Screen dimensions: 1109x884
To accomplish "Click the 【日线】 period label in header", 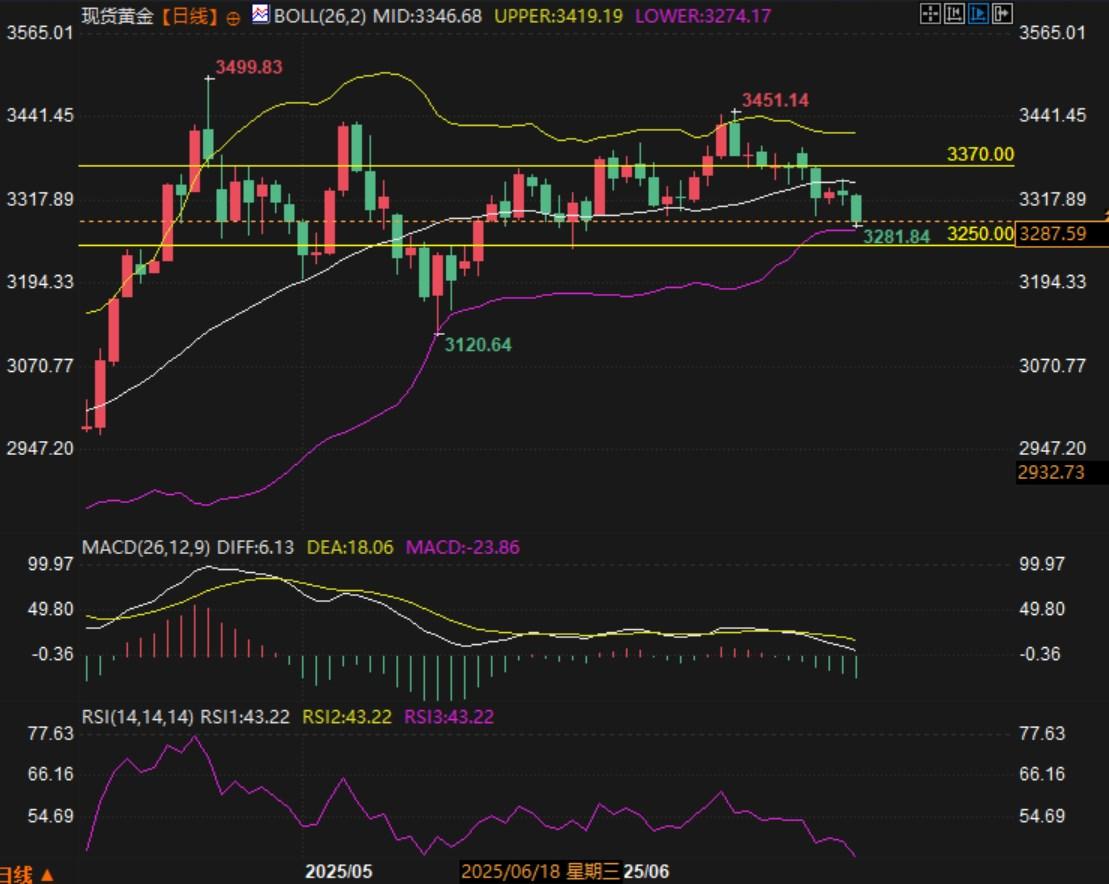I will coord(190,16).
